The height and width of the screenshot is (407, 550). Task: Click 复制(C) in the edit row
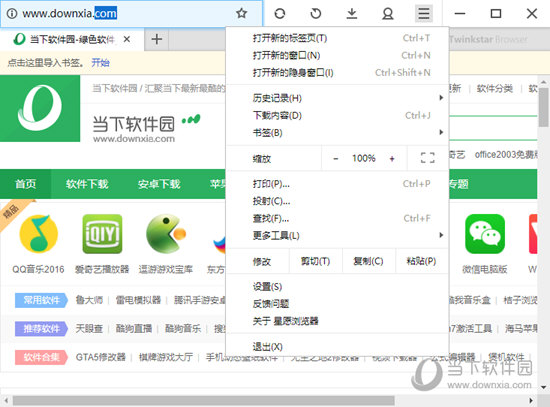tap(369, 261)
